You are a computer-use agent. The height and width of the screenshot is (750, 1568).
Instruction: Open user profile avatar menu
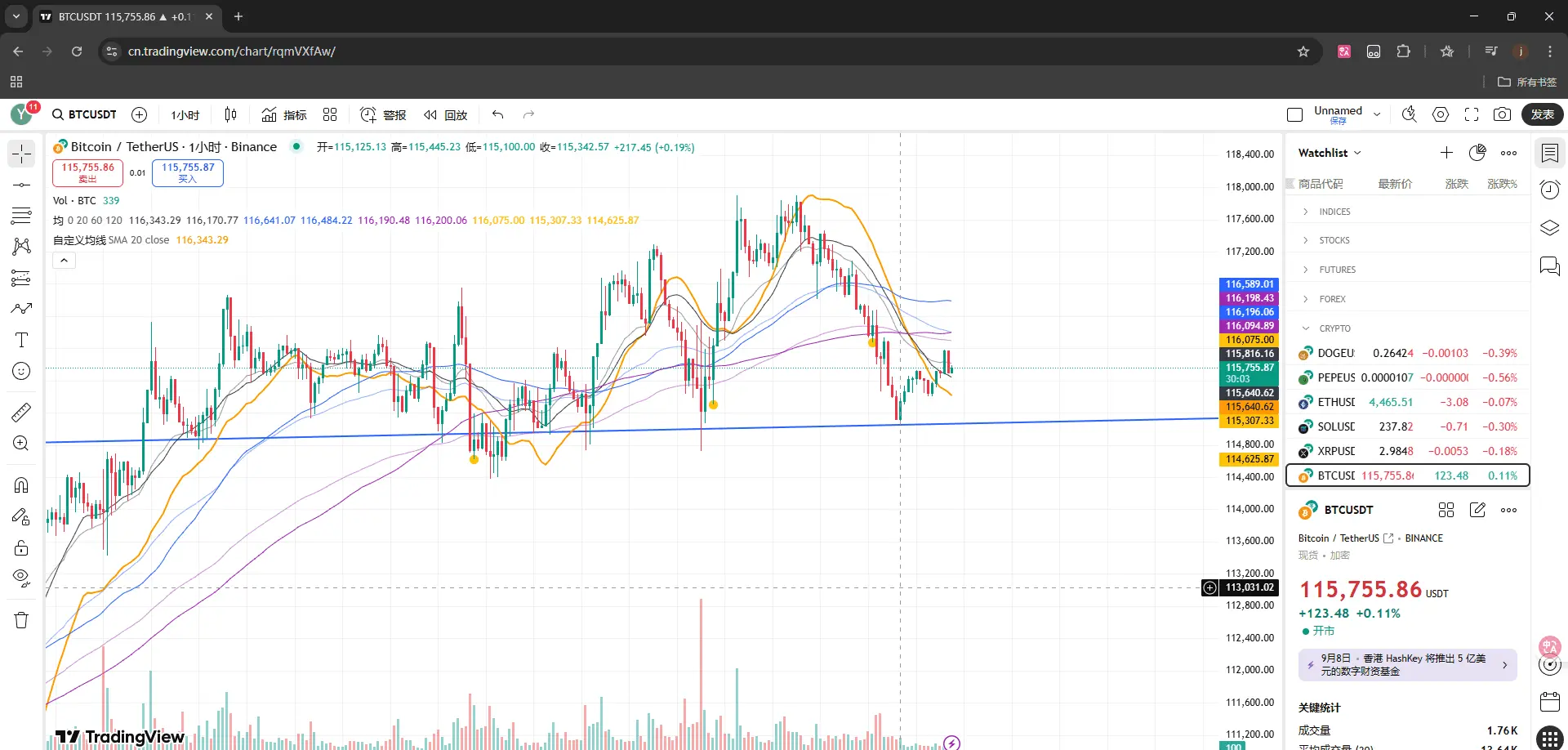[22, 114]
